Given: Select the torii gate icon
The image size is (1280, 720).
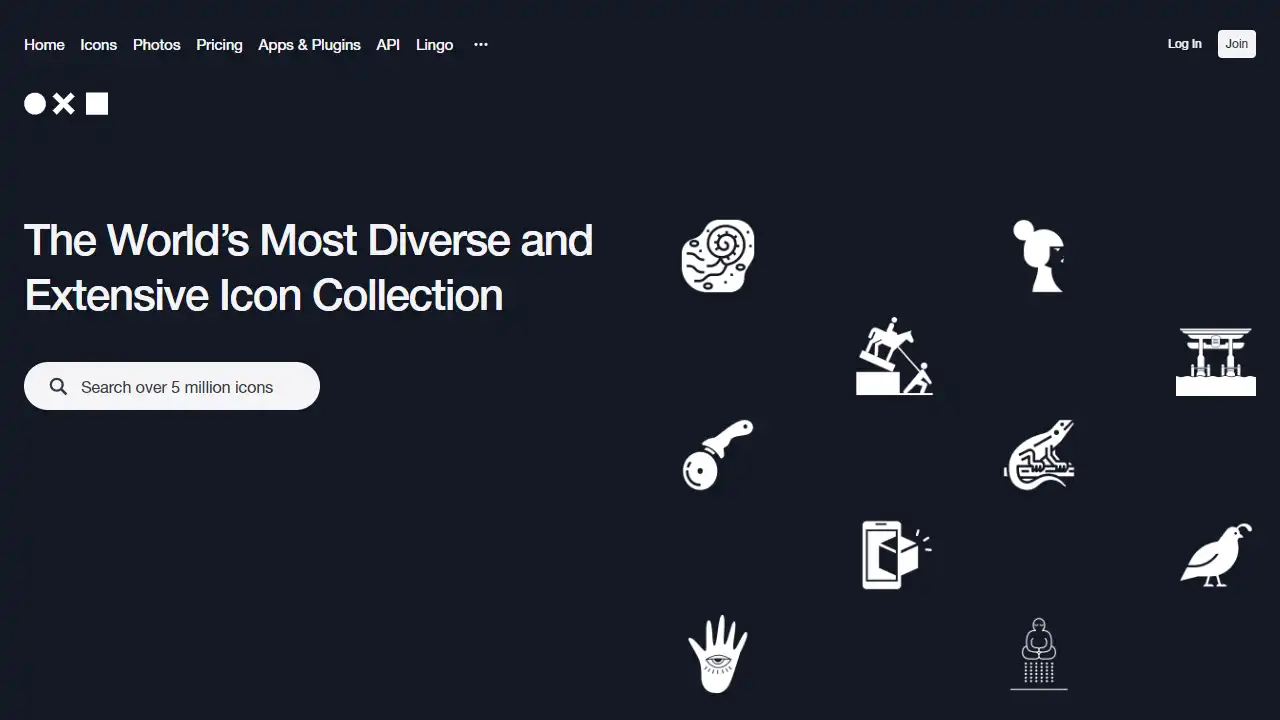Looking at the screenshot, I should click(x=1215, y=360).
